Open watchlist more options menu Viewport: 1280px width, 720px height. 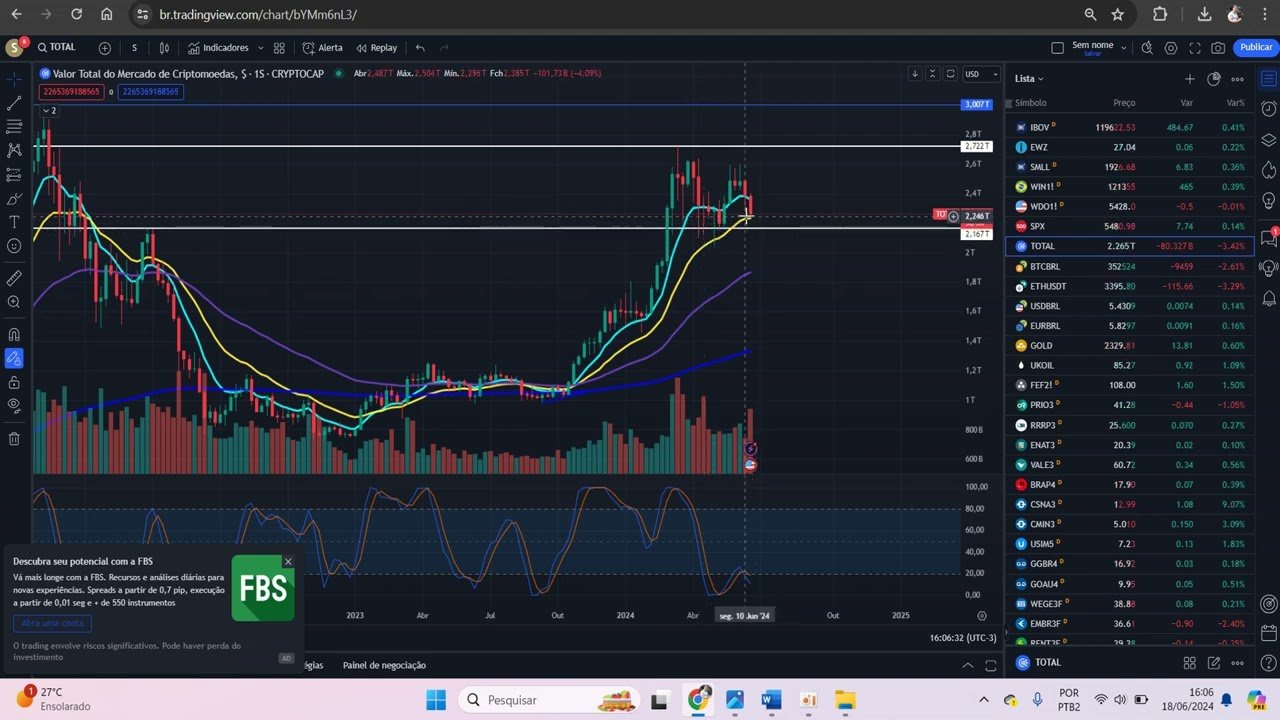click(1237, 78)
